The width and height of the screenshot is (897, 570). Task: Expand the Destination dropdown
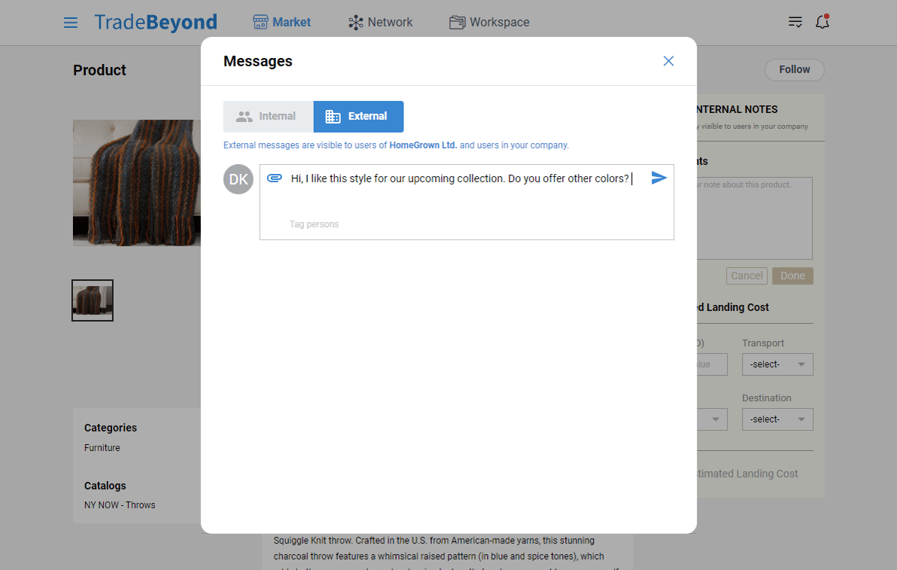pyautogui.click(x=777, y=420)
